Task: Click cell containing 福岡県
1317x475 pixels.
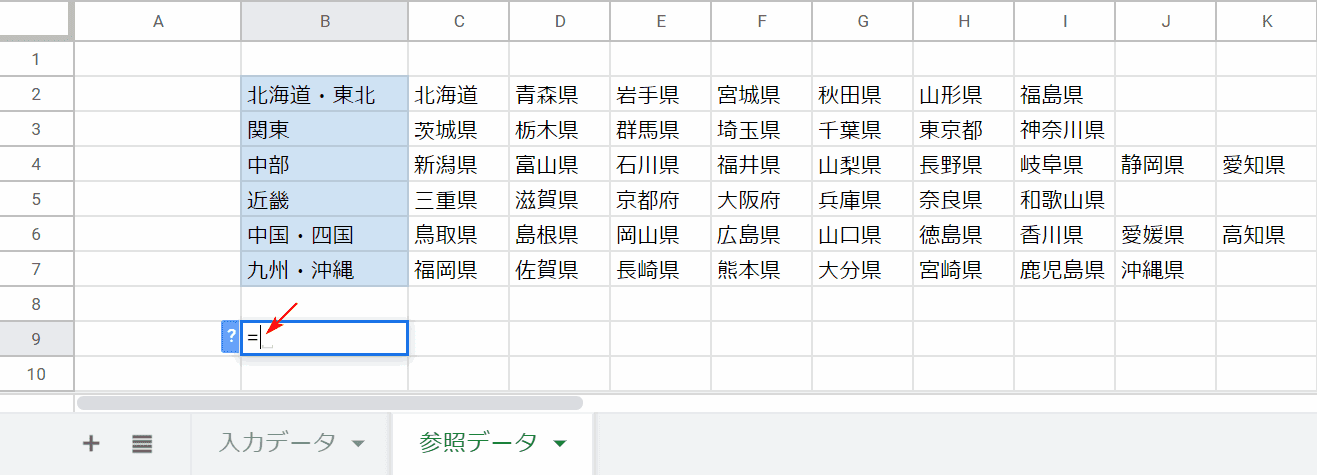Action: point(458,270)
